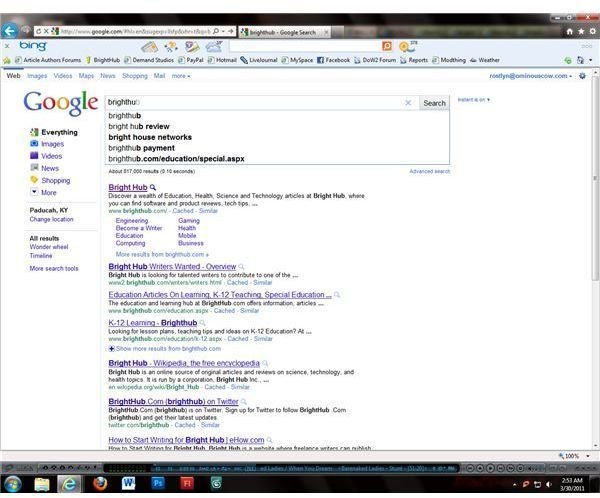Launch Firefox from taskbar
600x498 pixels.
point(100,484)
